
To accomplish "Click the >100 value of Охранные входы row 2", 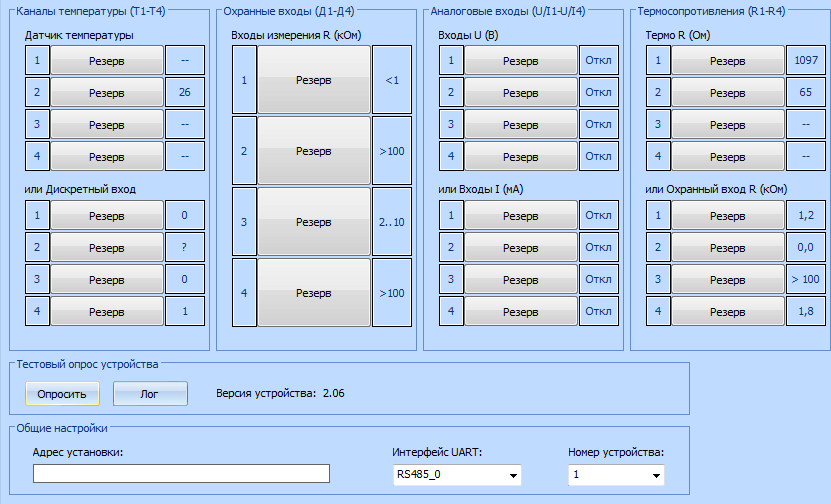I will click(x=392, y=151).
